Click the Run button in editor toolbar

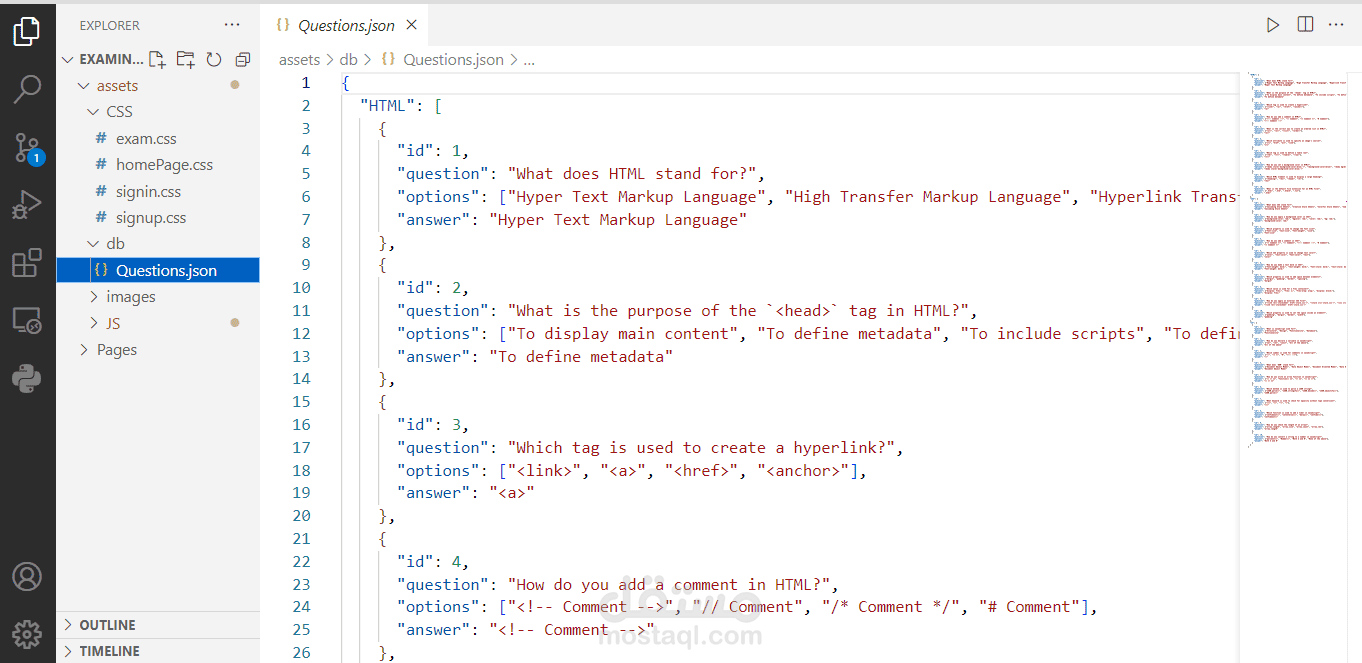click(1273, 25)
